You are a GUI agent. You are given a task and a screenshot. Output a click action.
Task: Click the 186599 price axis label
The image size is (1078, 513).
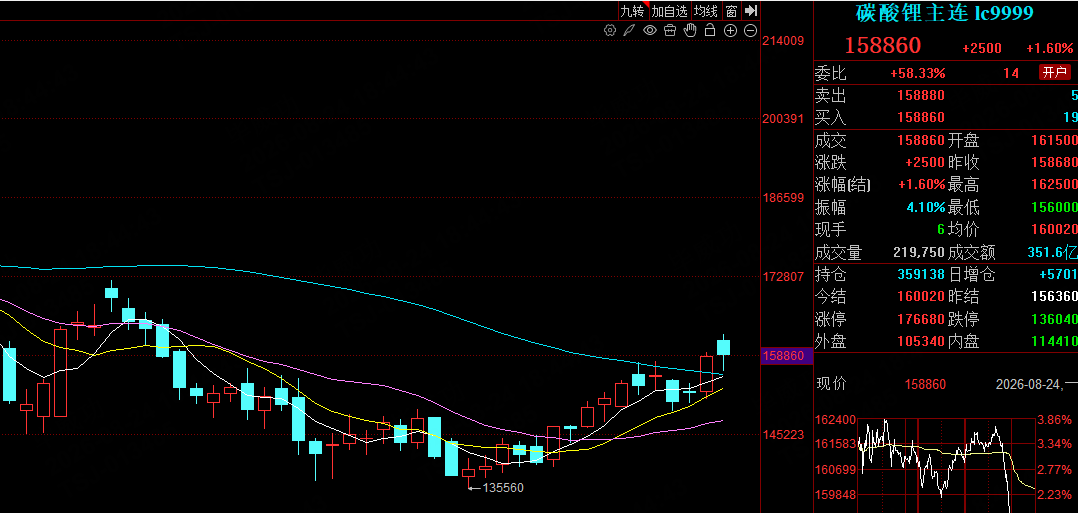784,197
